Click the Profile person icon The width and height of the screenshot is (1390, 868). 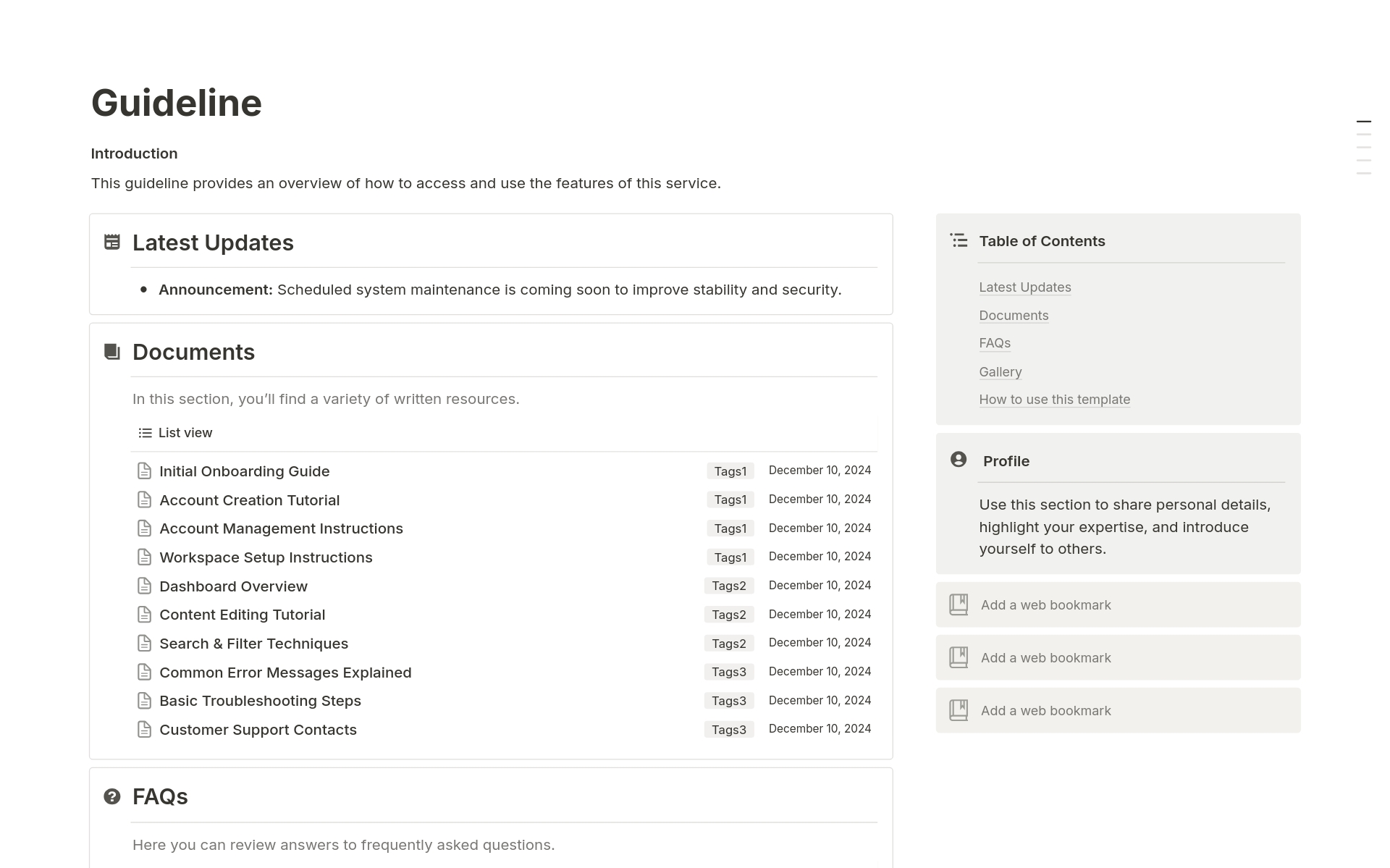tap(959, 460)
